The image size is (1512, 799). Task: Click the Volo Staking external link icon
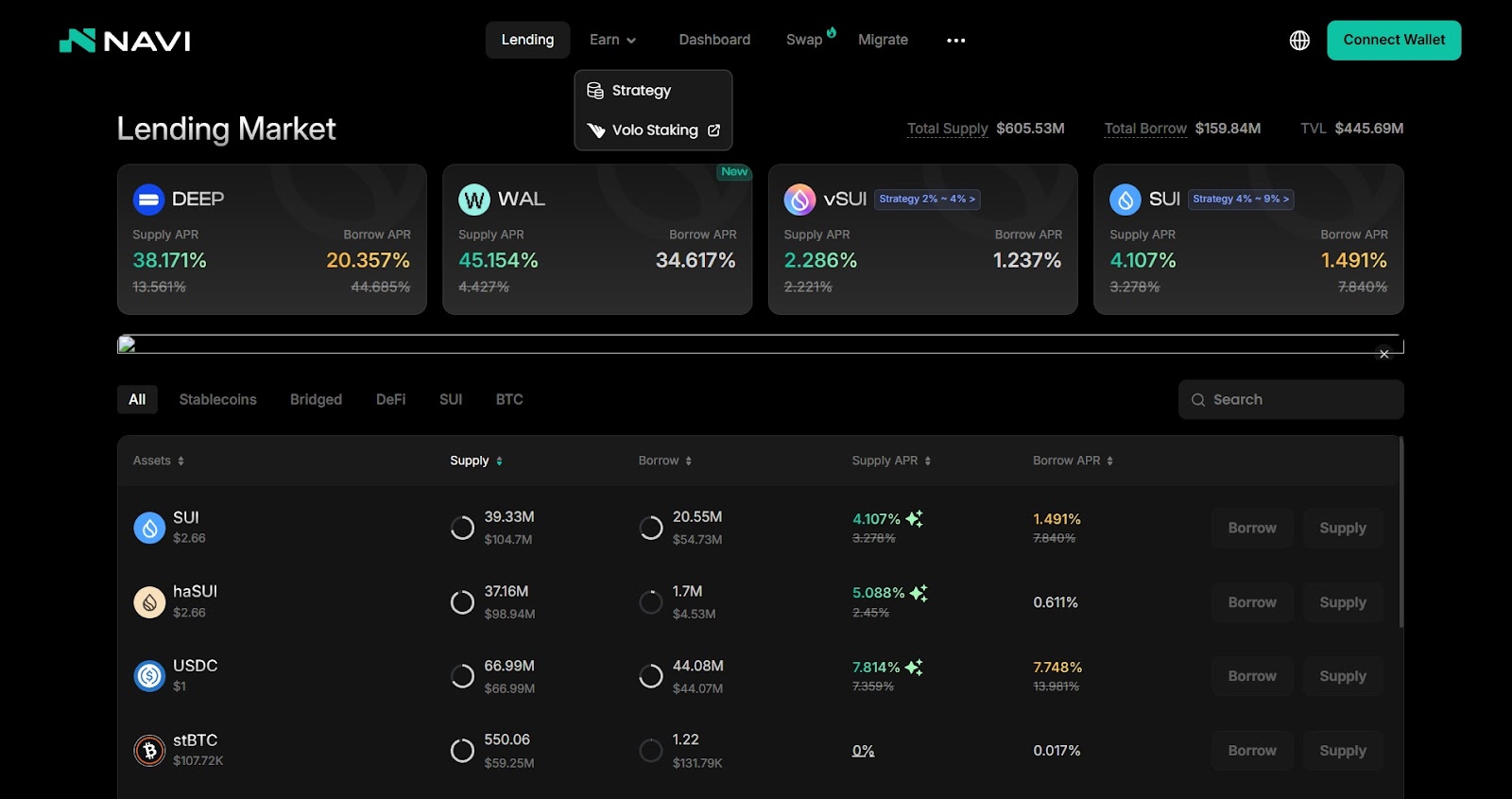[x=713, y=130]
